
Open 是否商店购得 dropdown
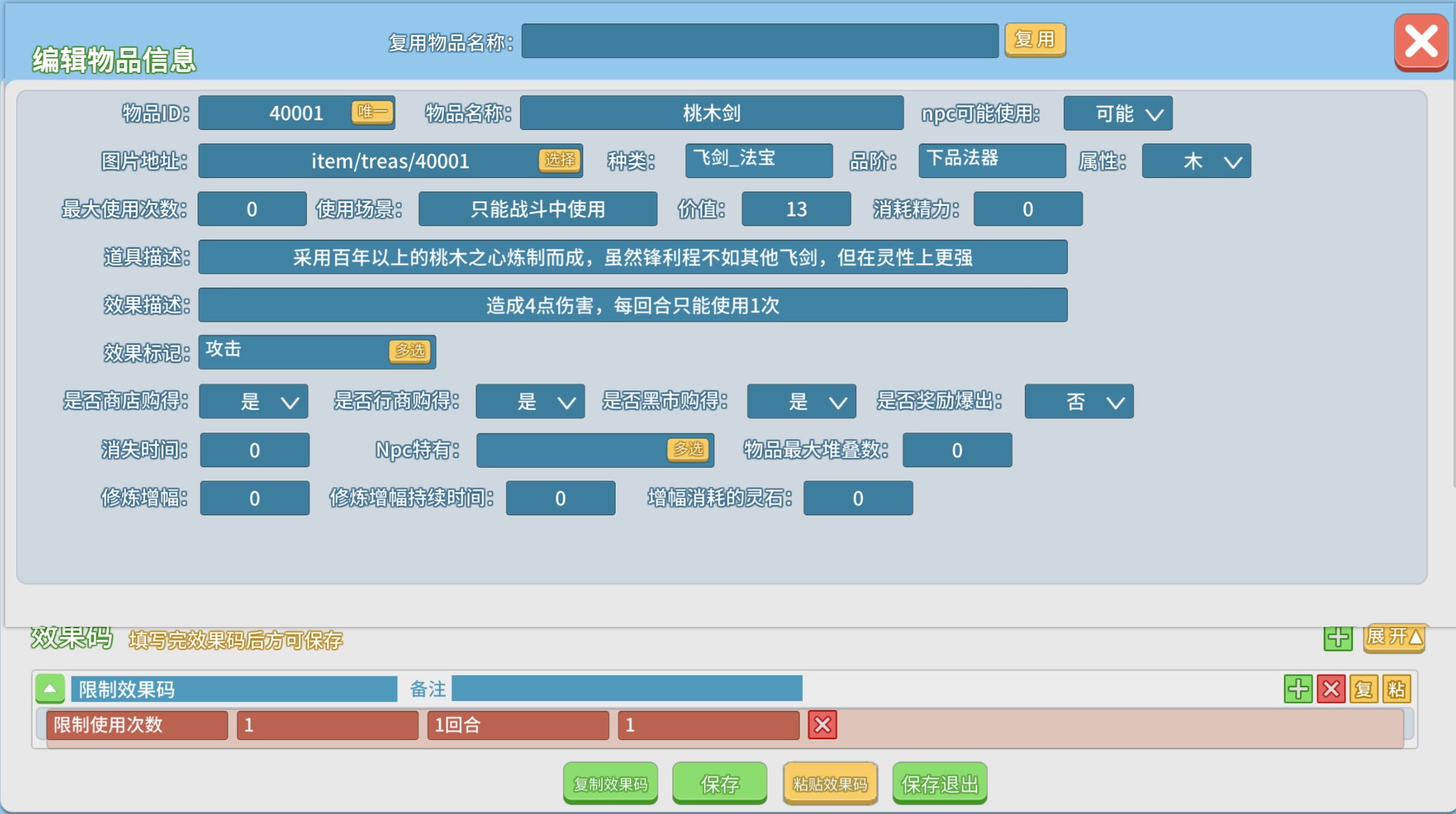point(253,401)
